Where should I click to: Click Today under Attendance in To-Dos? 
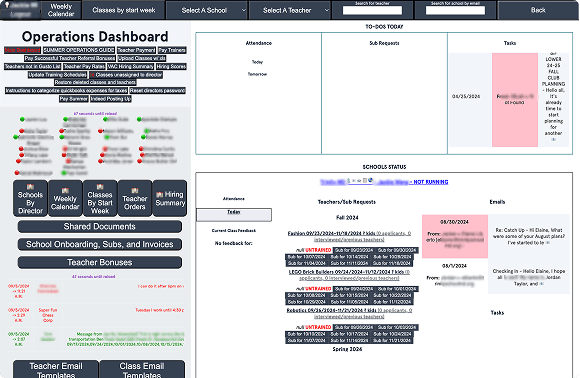[x=257, y=62]
